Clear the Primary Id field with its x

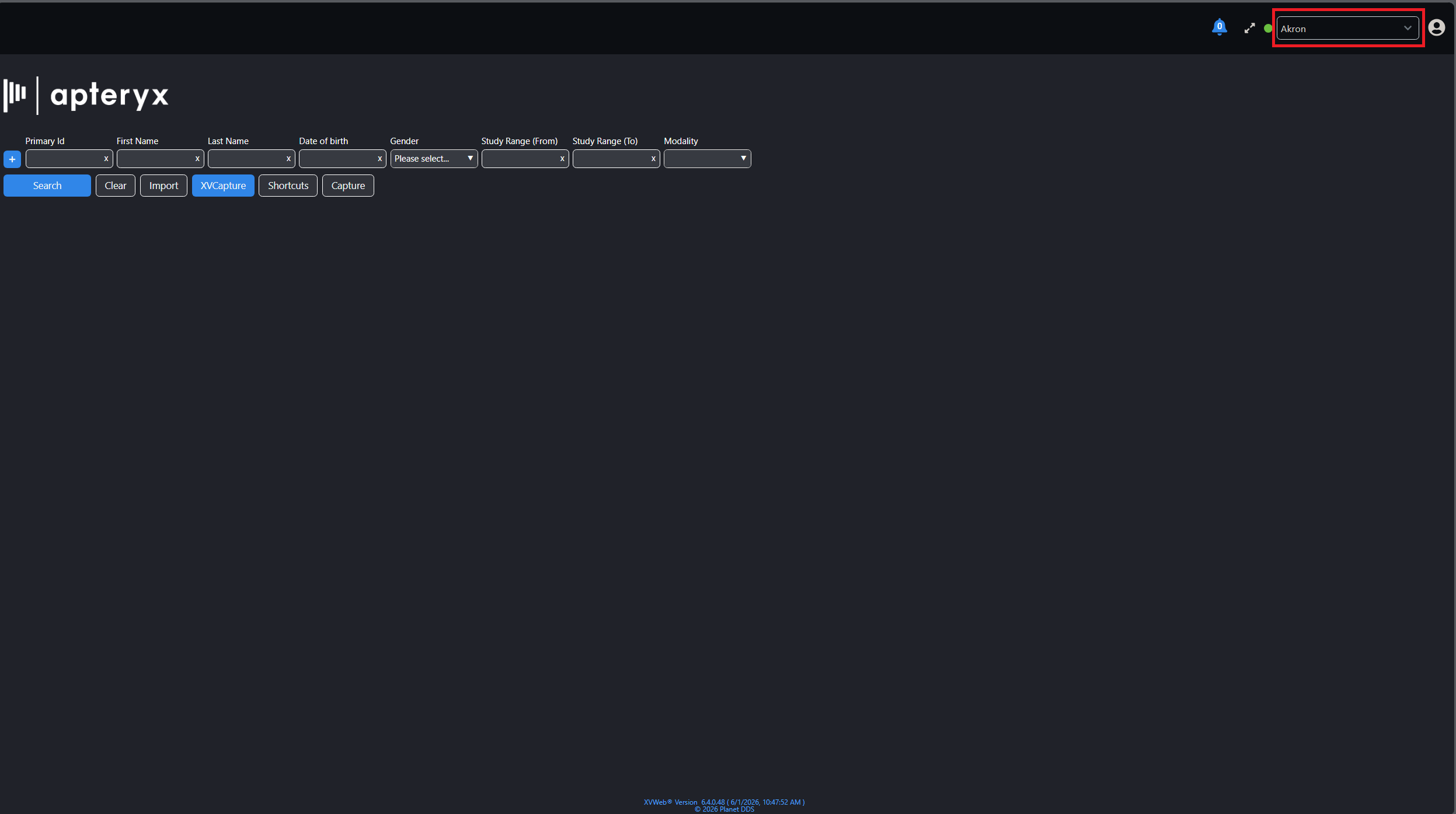pos(106,158)
